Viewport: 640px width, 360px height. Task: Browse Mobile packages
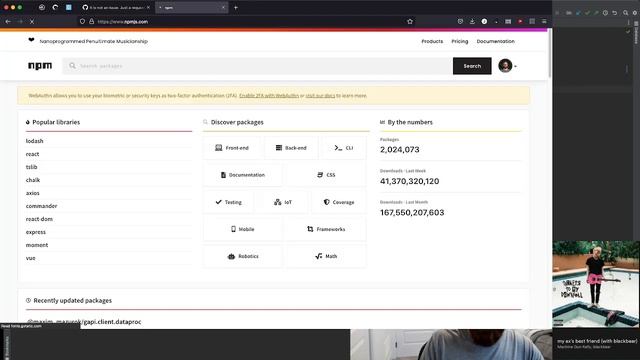tap(242, 229)
